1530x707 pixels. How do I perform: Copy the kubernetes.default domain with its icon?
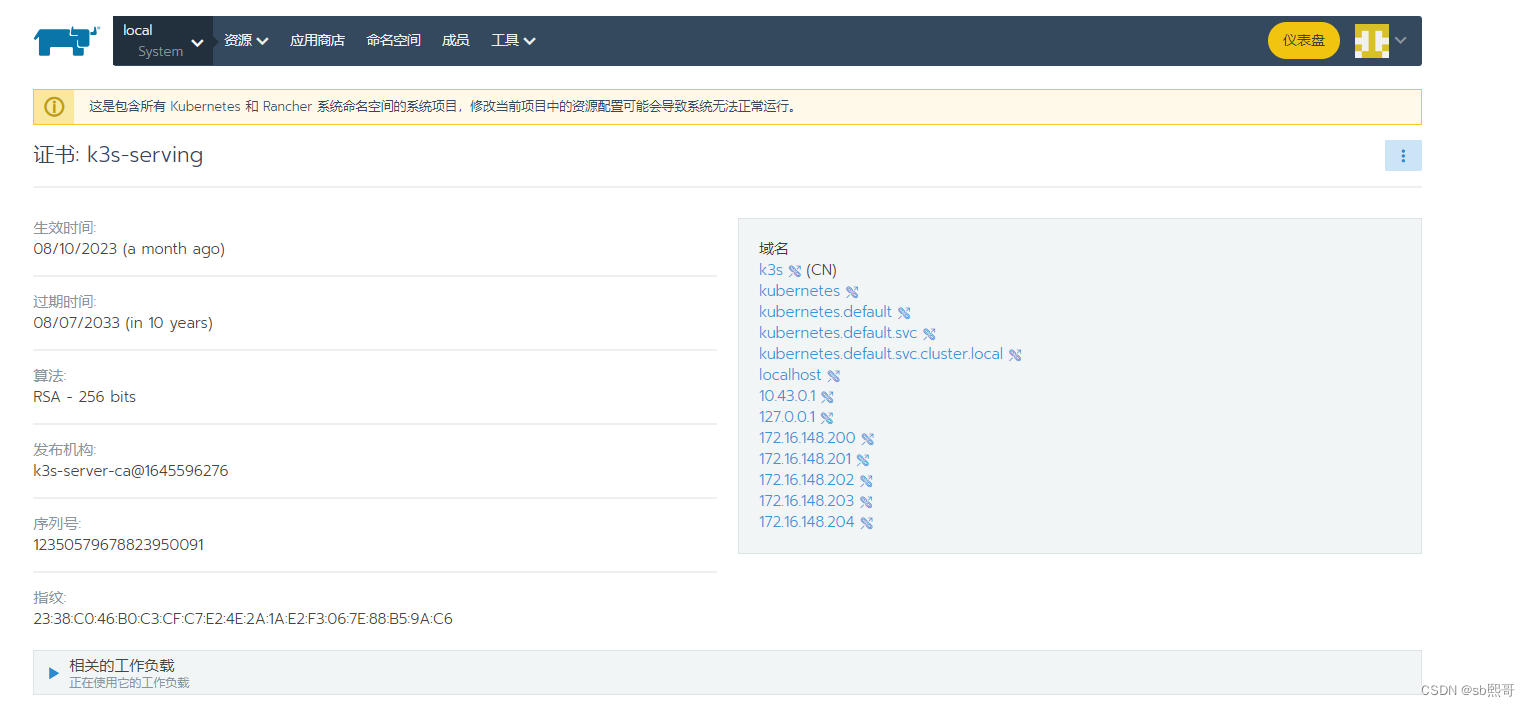coord(905,311)
